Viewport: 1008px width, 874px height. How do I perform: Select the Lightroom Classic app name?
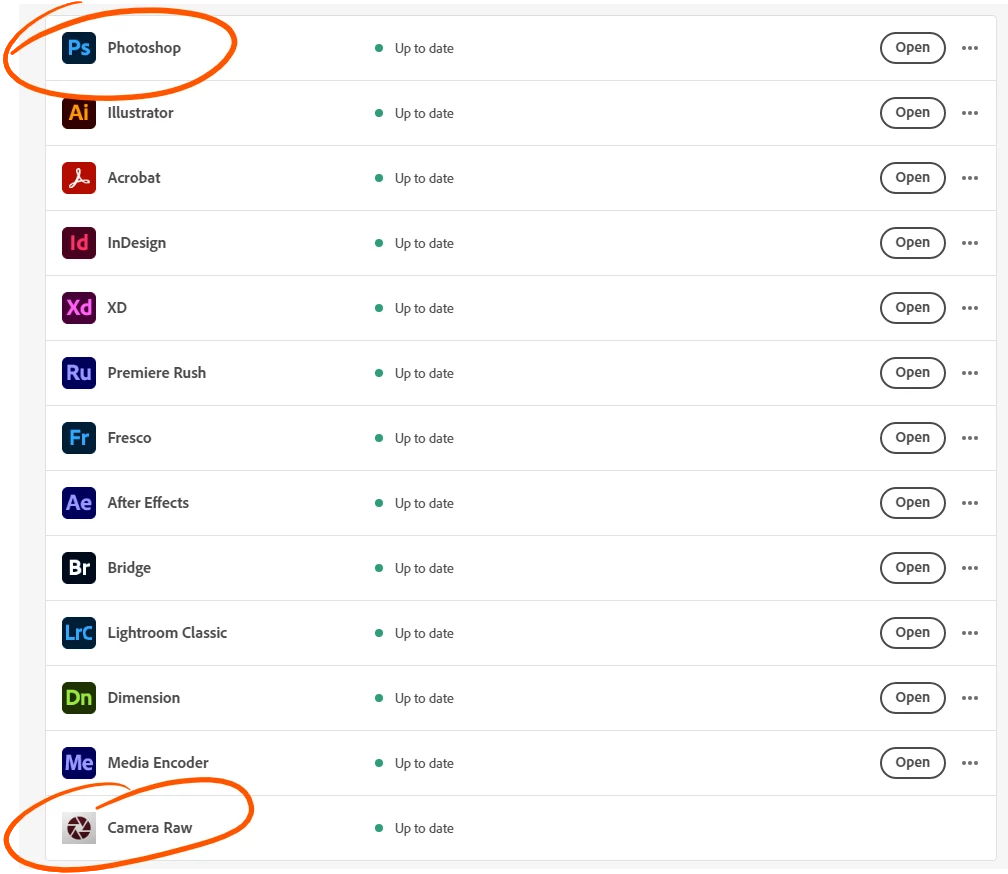click(x=167, y=633)
